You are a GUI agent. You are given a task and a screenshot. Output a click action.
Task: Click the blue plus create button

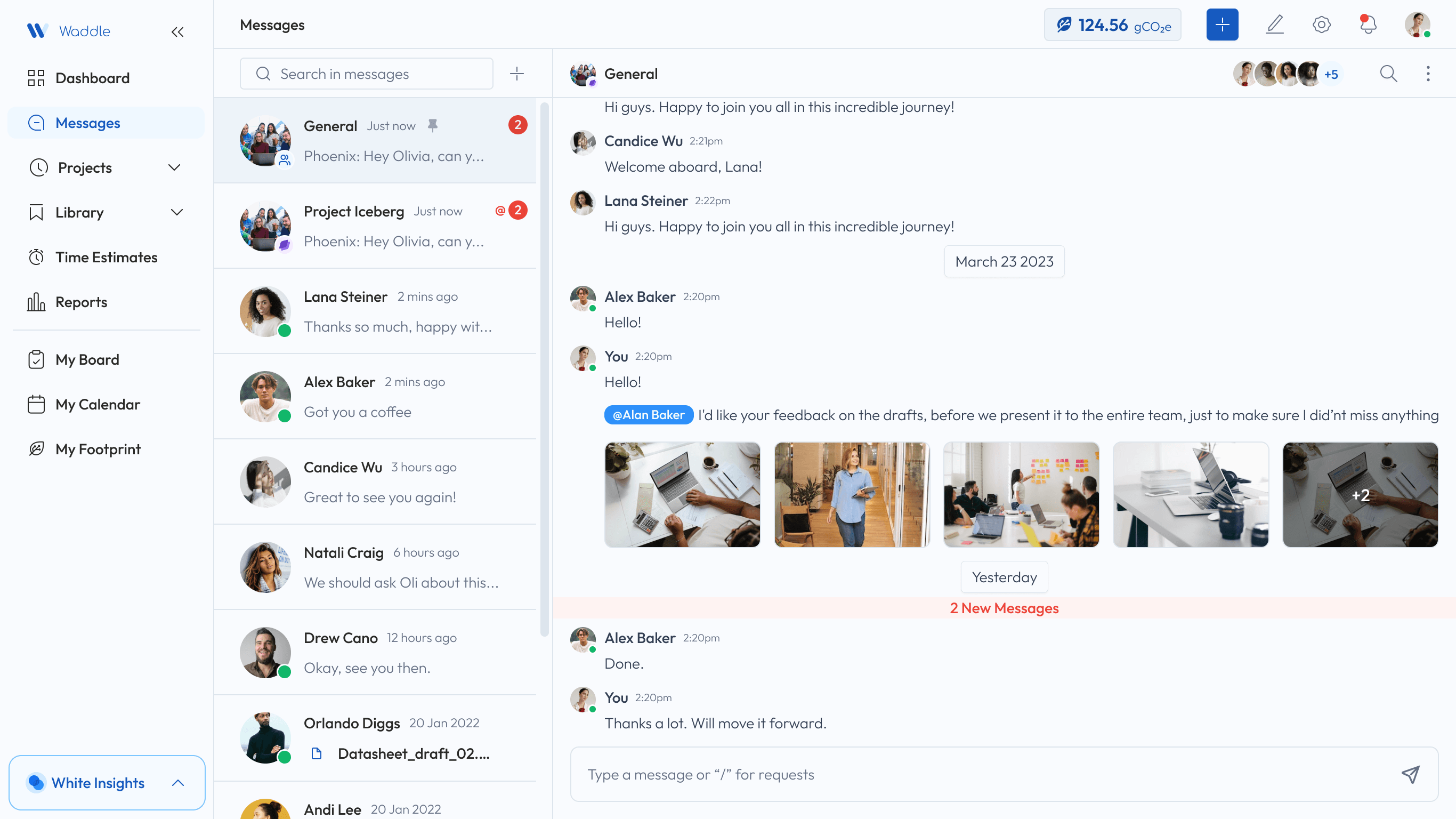1222,25
